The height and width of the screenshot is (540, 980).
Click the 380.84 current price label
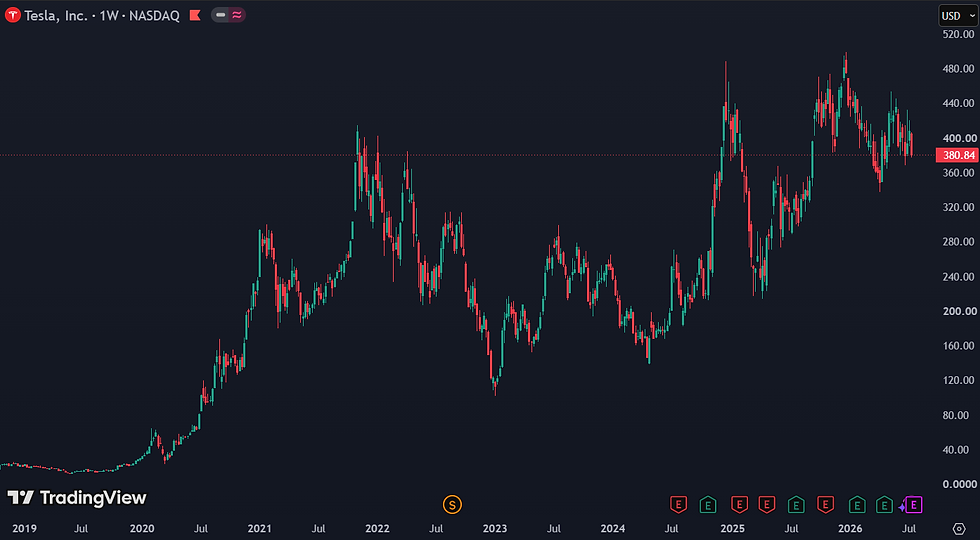(x=957, y=155)
